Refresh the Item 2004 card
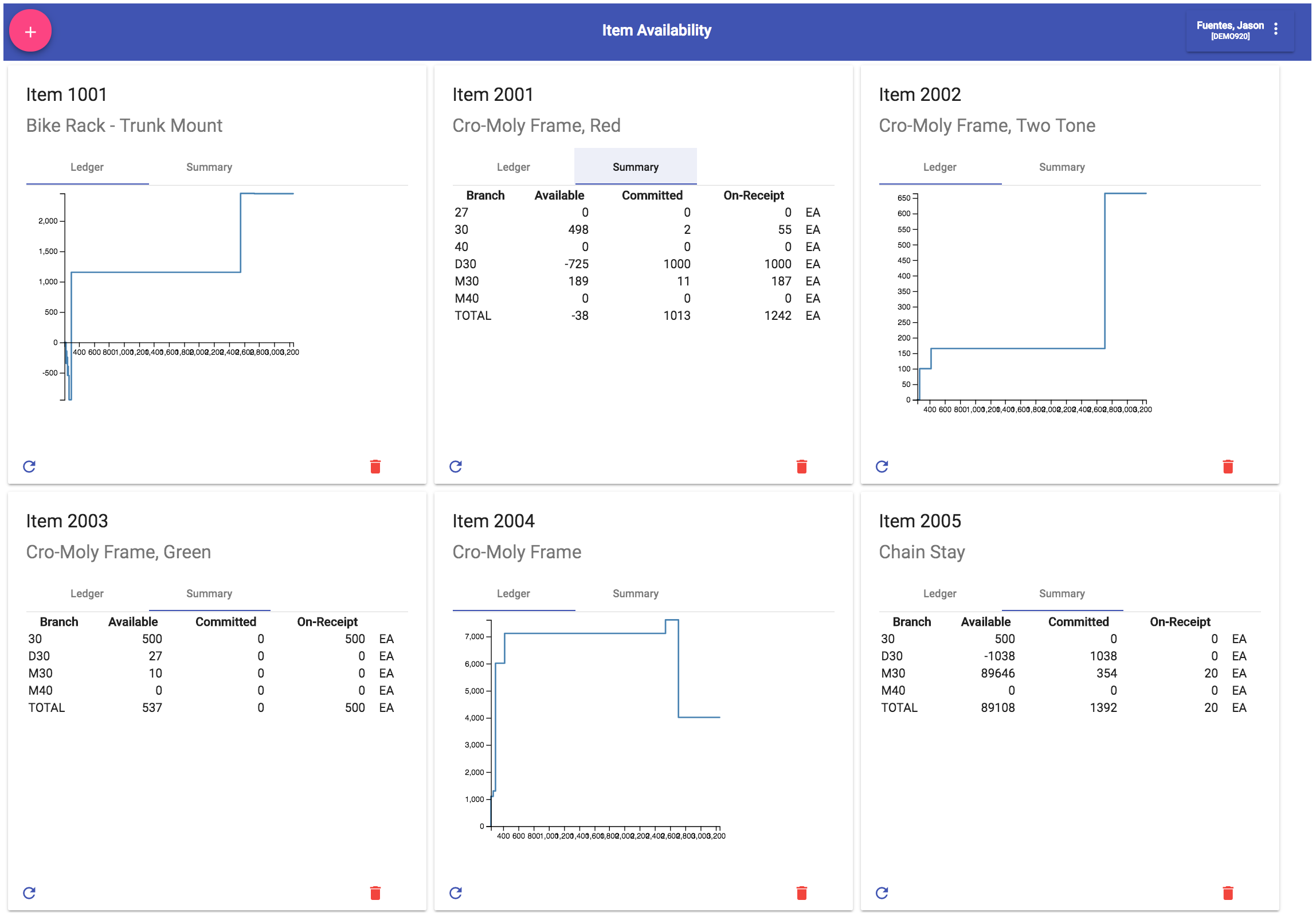 pos(456,893)
